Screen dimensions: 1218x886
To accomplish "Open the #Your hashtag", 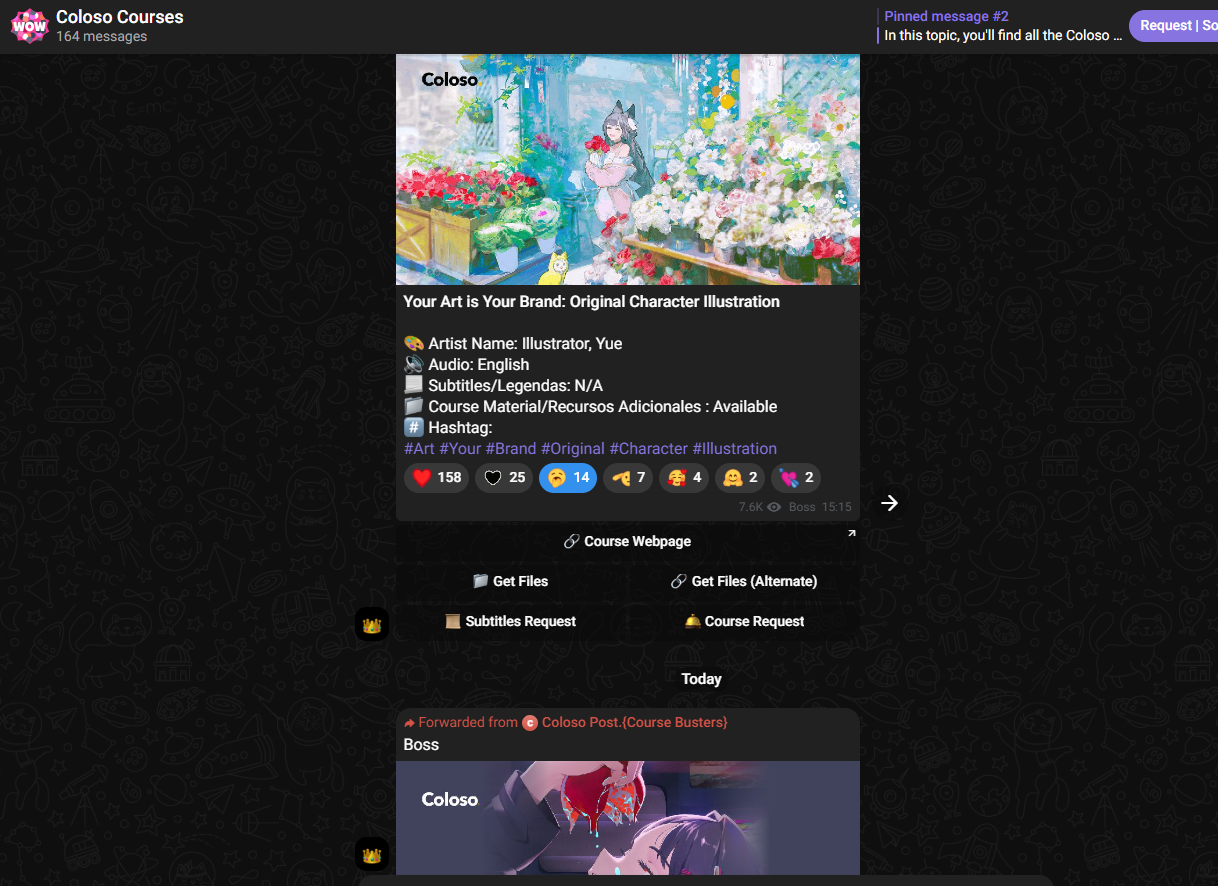I will tap(460, 449).
